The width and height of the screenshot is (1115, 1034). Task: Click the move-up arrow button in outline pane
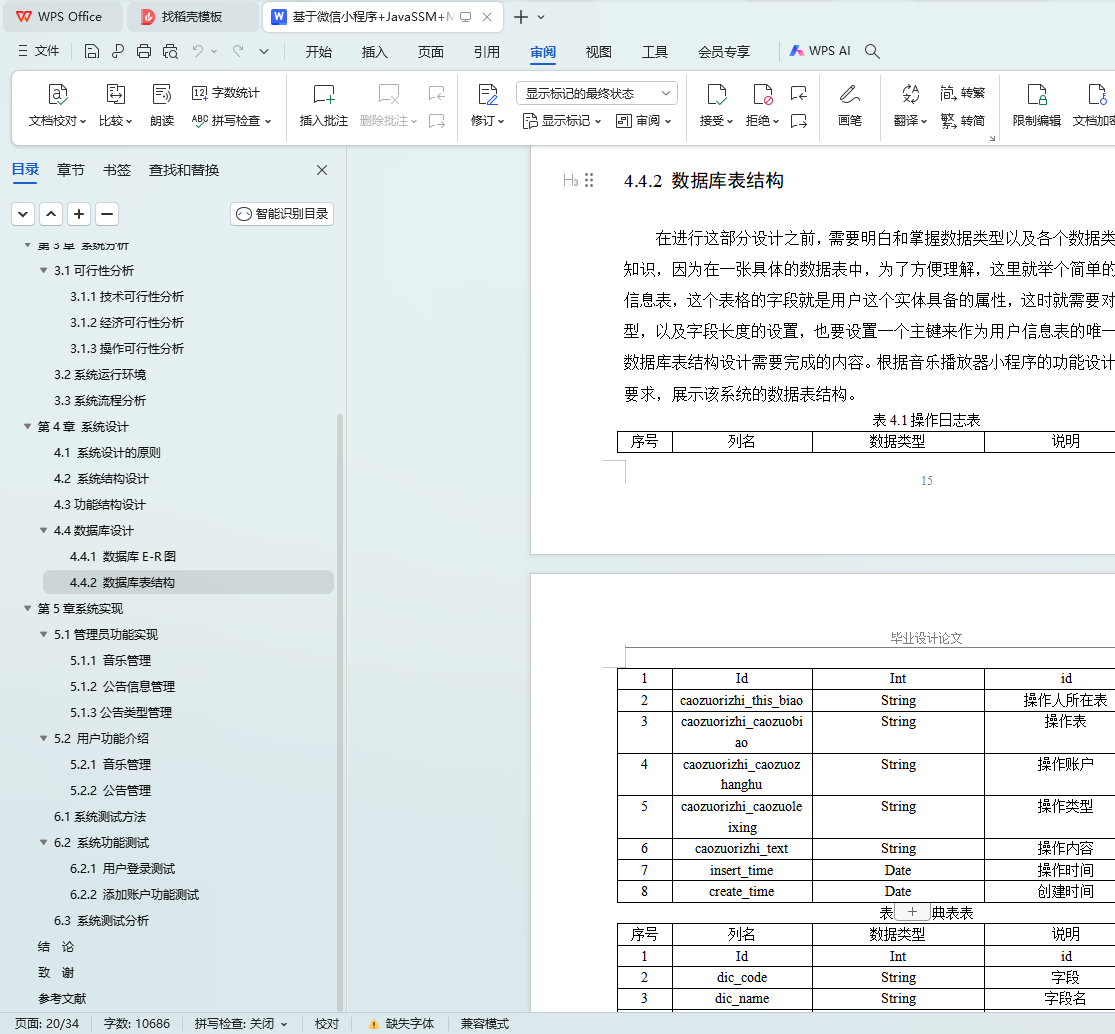[51, 214]
